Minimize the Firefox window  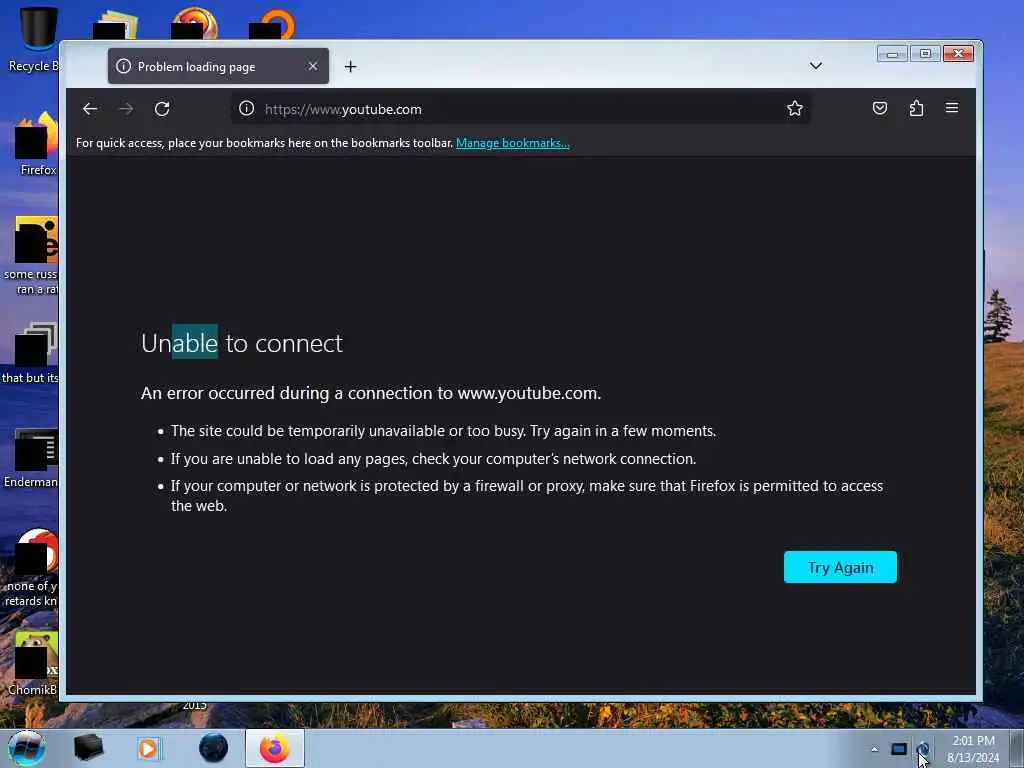(x=892, y=54)
